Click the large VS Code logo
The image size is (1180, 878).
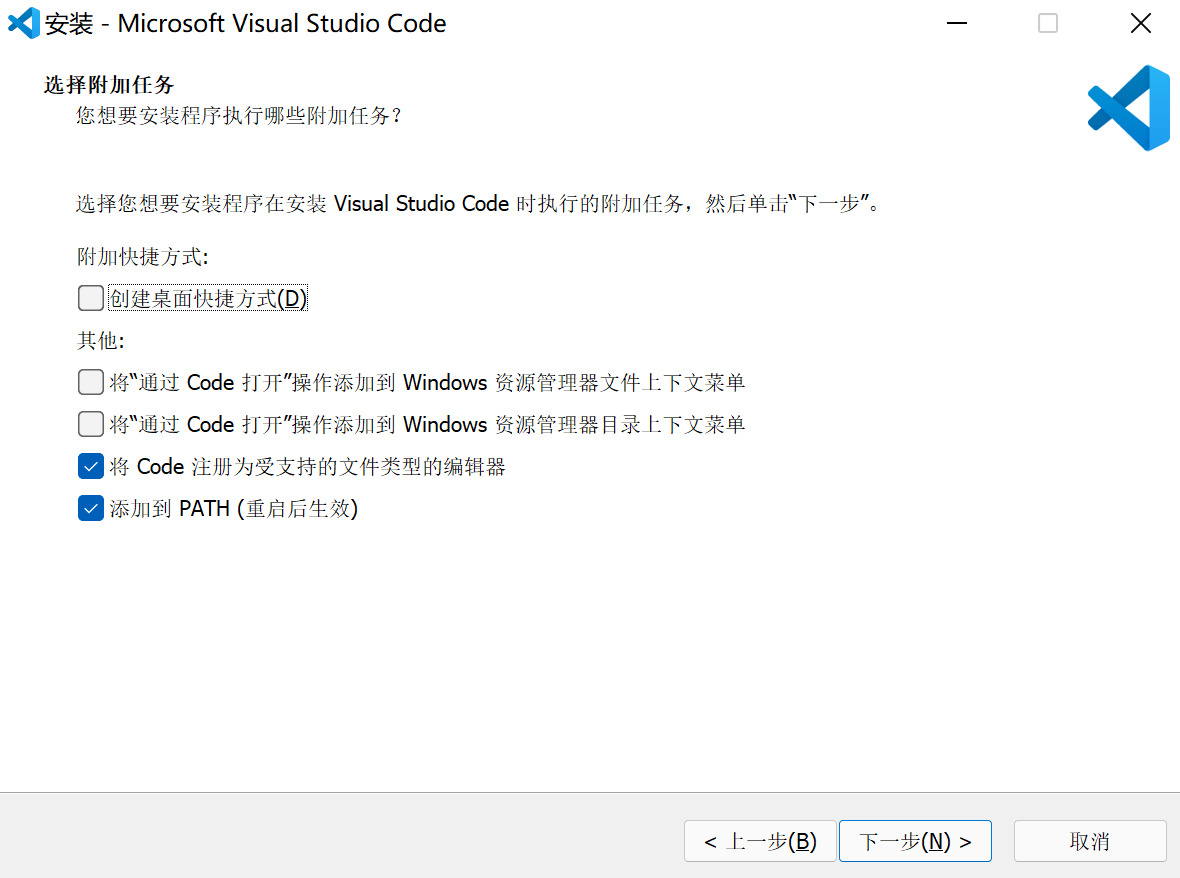point(1129,108)
